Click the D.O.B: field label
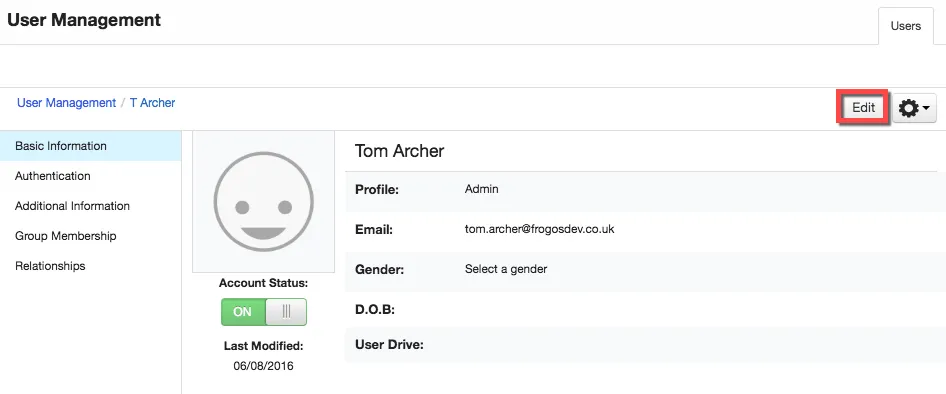Image resolution: width=946 pixels, height=394 pixels. [x=375, y=310]
